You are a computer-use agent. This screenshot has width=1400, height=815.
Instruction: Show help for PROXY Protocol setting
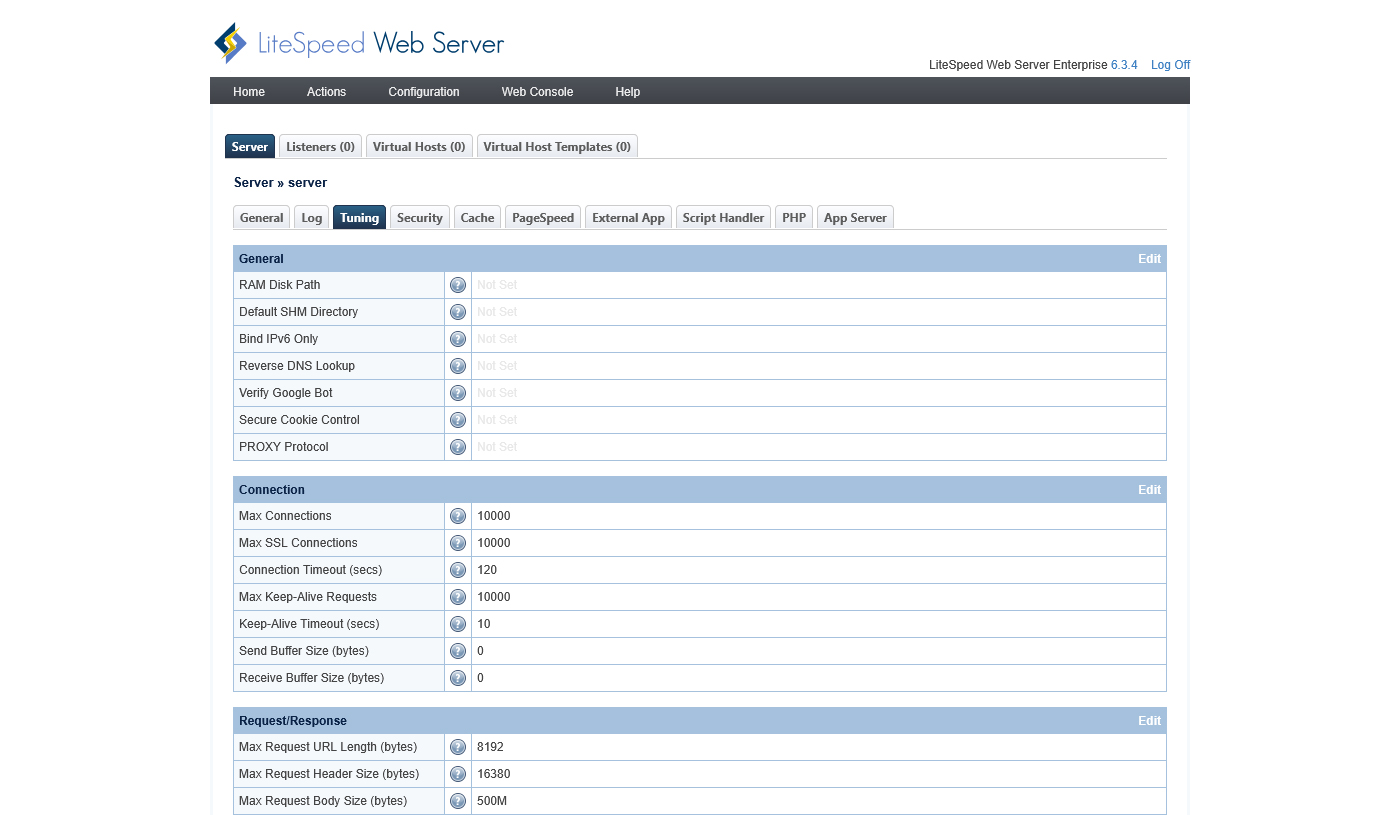458,447
